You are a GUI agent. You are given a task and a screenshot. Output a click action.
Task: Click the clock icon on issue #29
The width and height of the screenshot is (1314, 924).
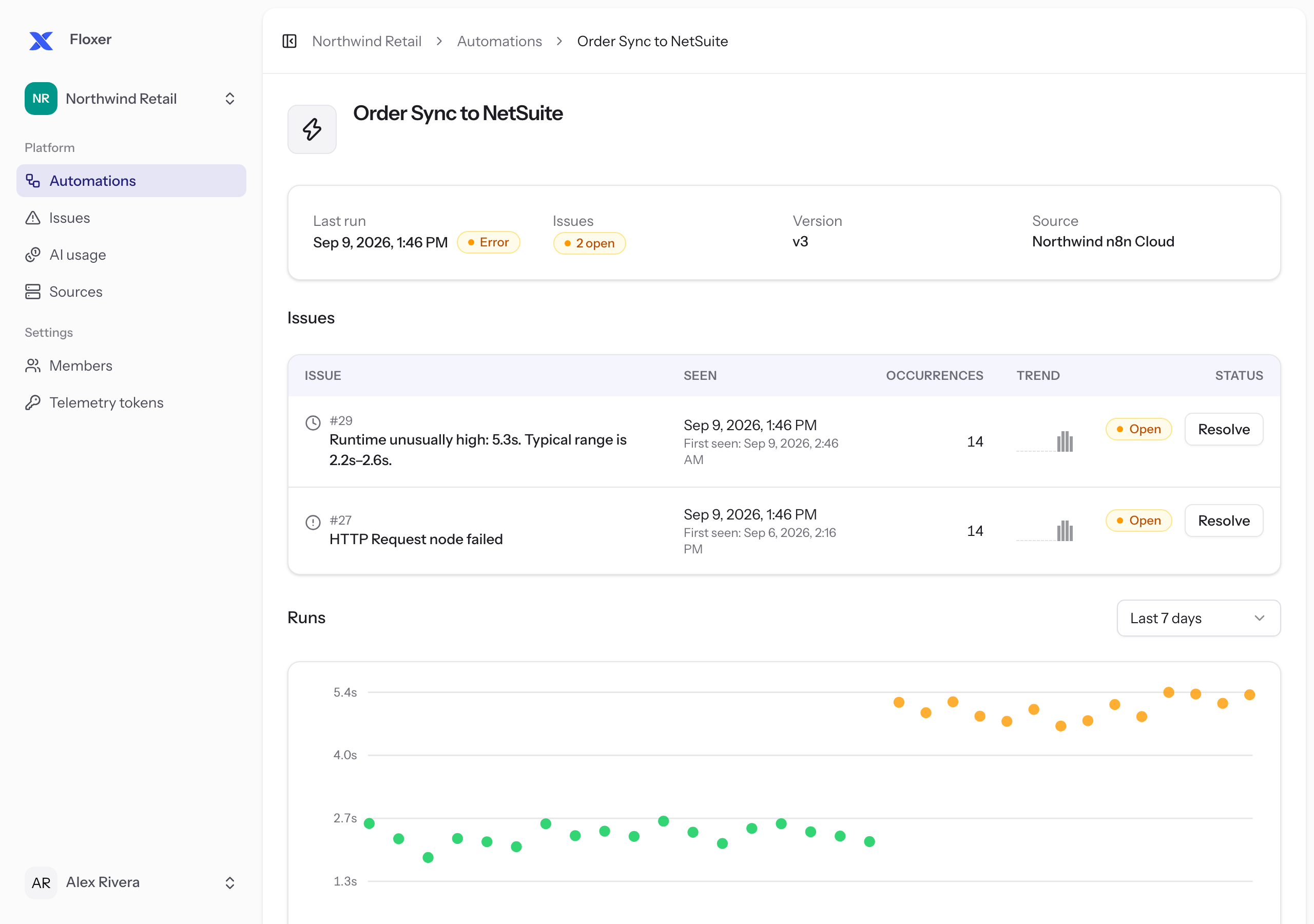(x=313, y=423)
